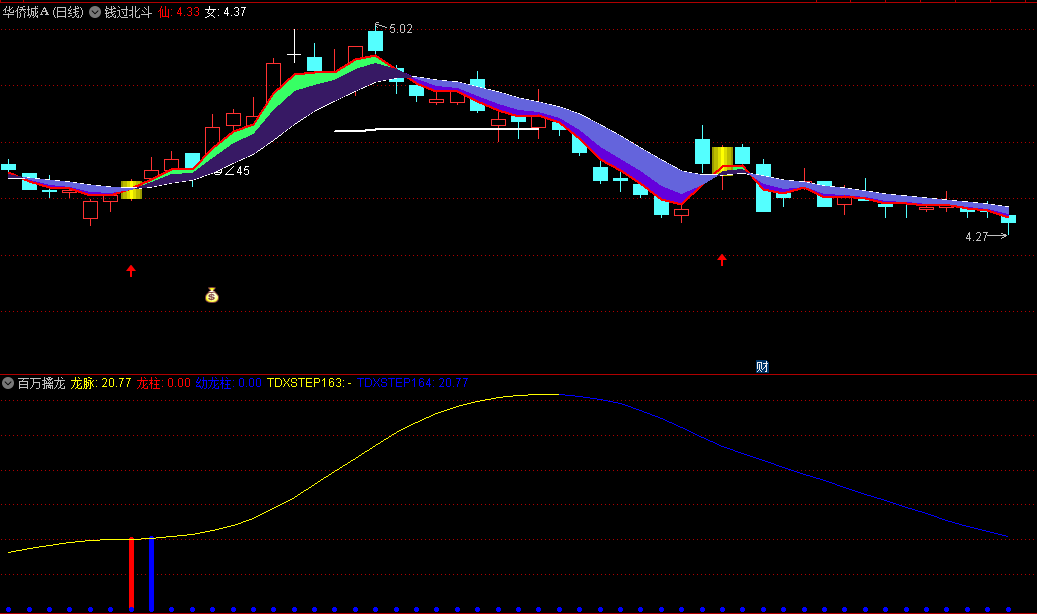Click the last cyan candle near 4.27
This screenshot has width=1037, height=614.
click(1008, 219)
